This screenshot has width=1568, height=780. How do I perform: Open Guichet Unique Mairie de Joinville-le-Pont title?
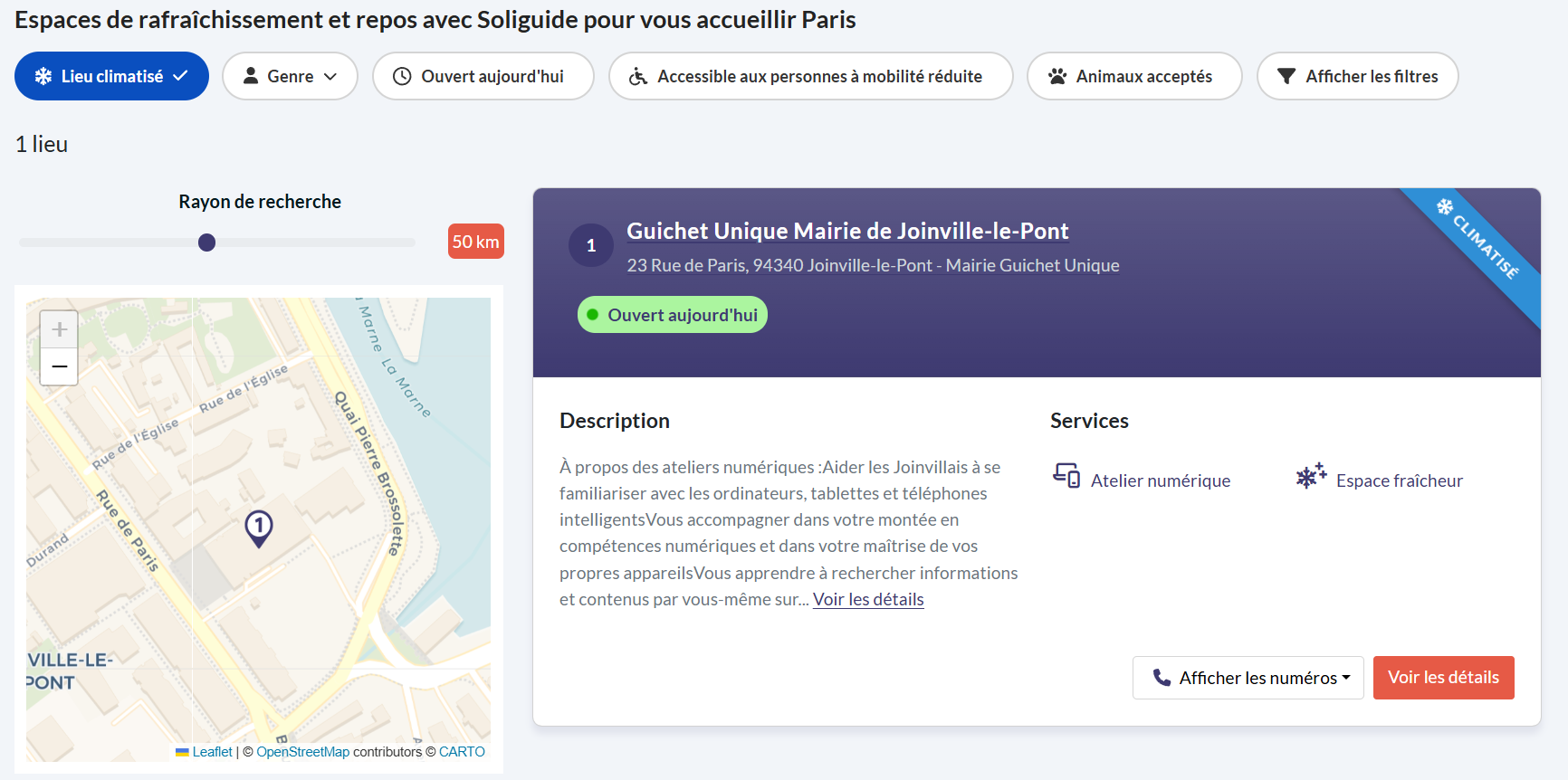point(847,231)
